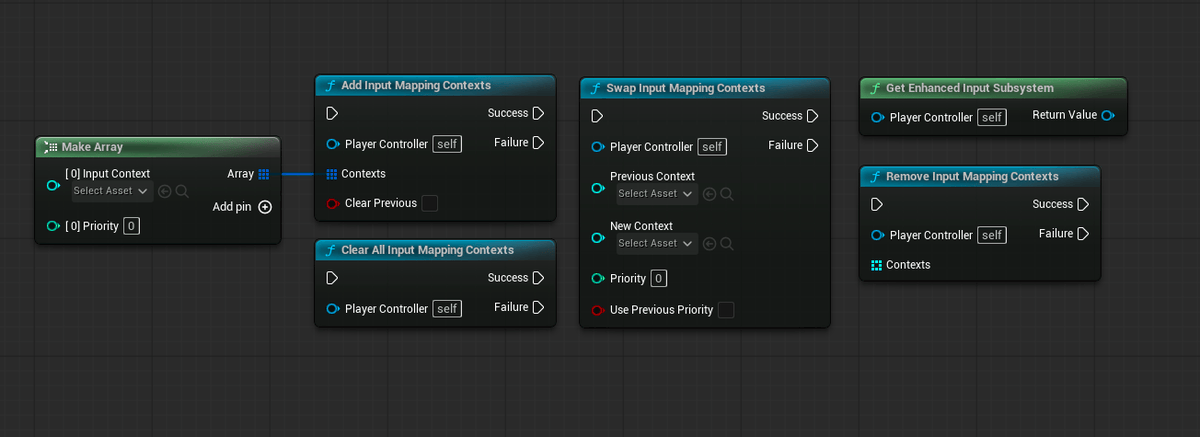Click Swap node Player Controller pin
Screen dimensions: 1200x437
(598, 147)
